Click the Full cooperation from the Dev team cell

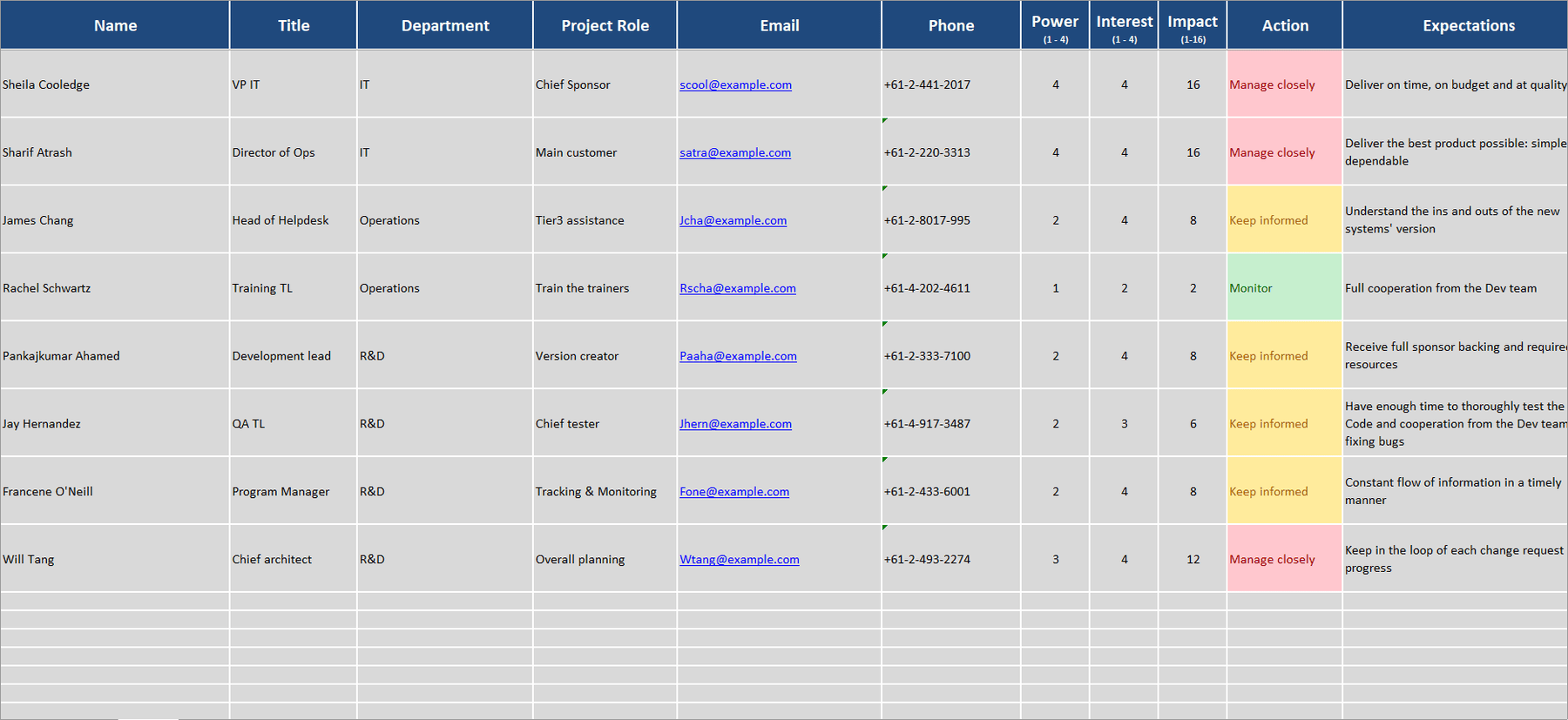click(1456, 288)
